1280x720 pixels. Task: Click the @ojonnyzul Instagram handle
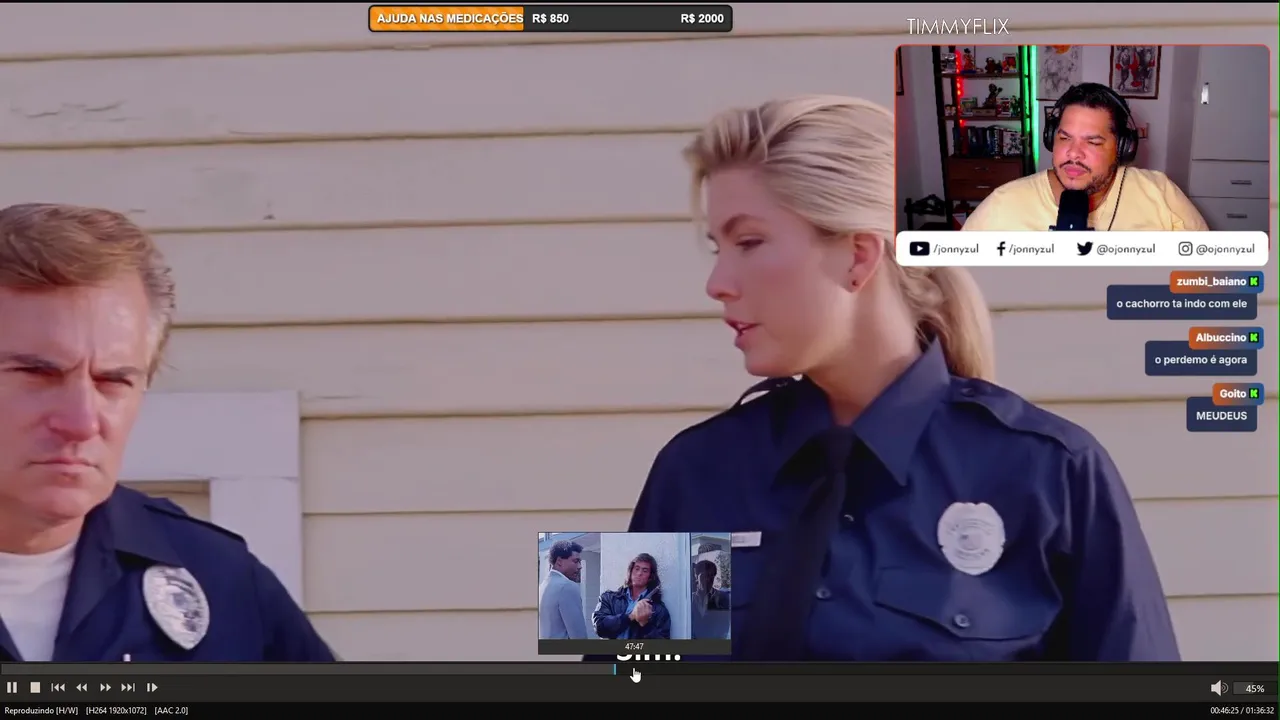point(1225,249)
